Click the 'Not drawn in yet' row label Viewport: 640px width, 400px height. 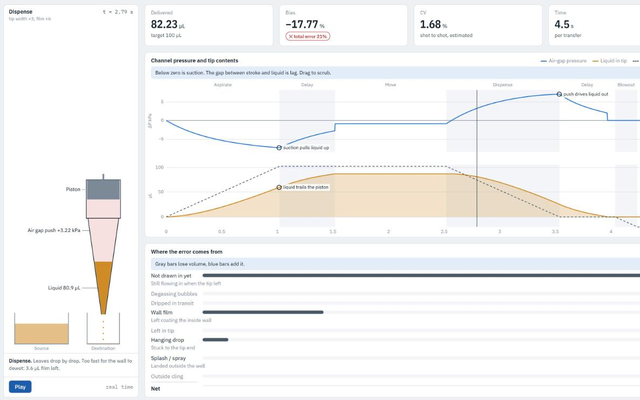coord(171,276)
